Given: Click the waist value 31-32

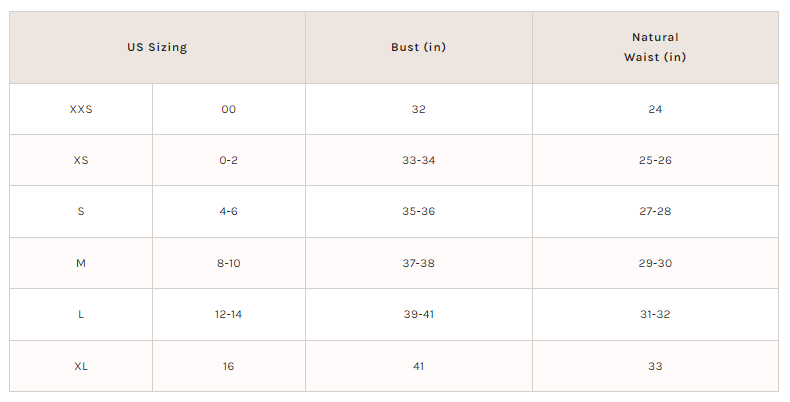Looking at the screenshot, I should [x=655, y=314].
